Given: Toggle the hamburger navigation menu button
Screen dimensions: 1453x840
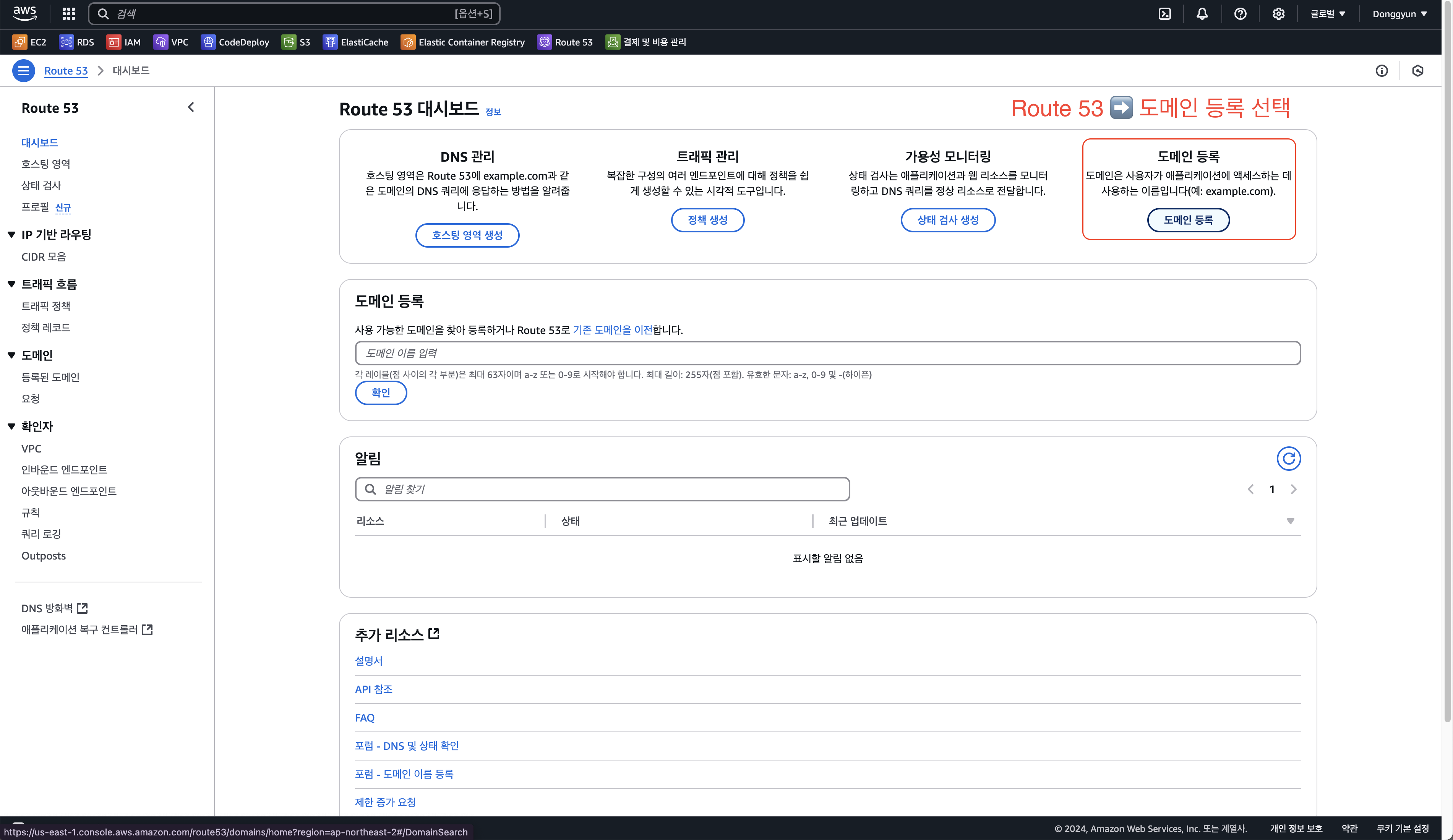Looking at the screenshot, I should click(x=24, y=70).
